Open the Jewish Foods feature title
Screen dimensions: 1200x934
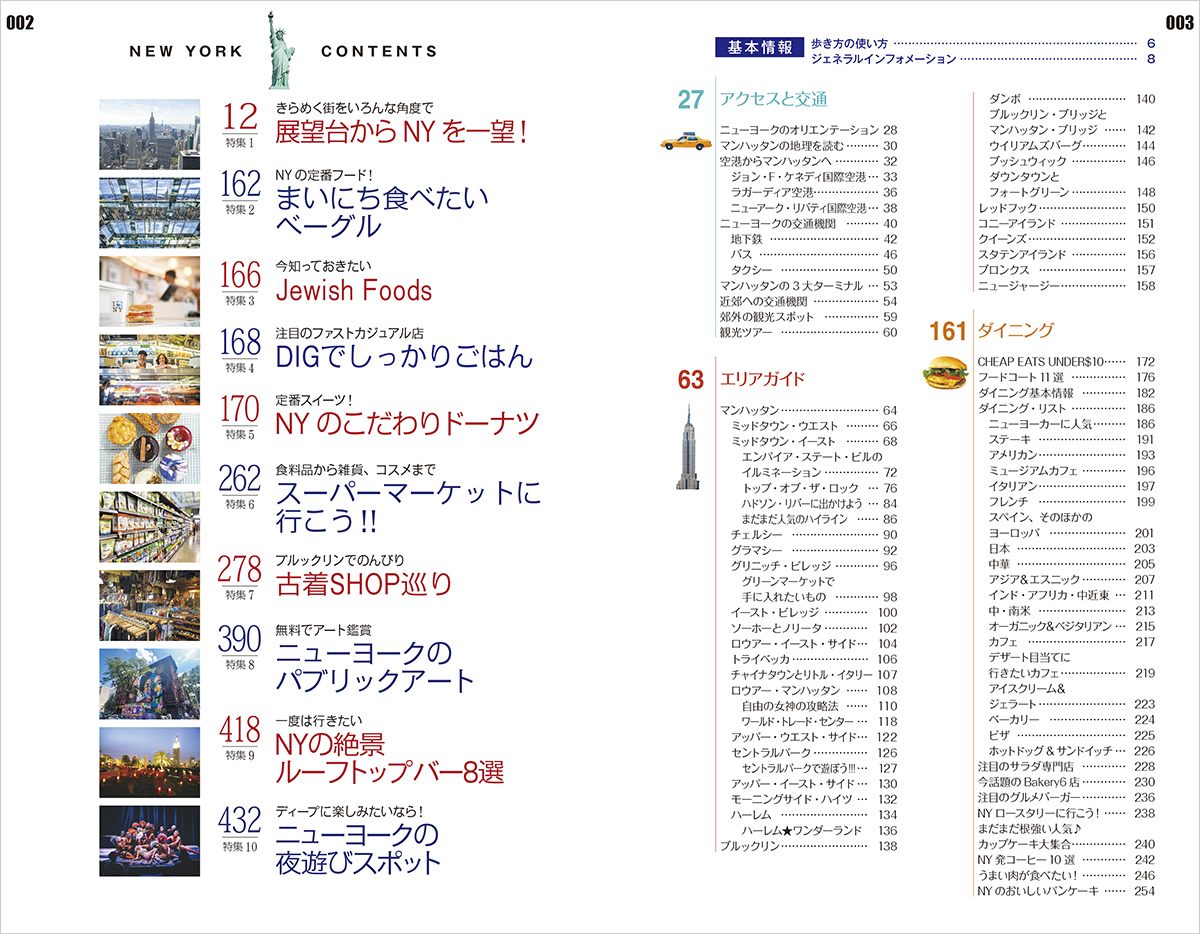[353, 291]
